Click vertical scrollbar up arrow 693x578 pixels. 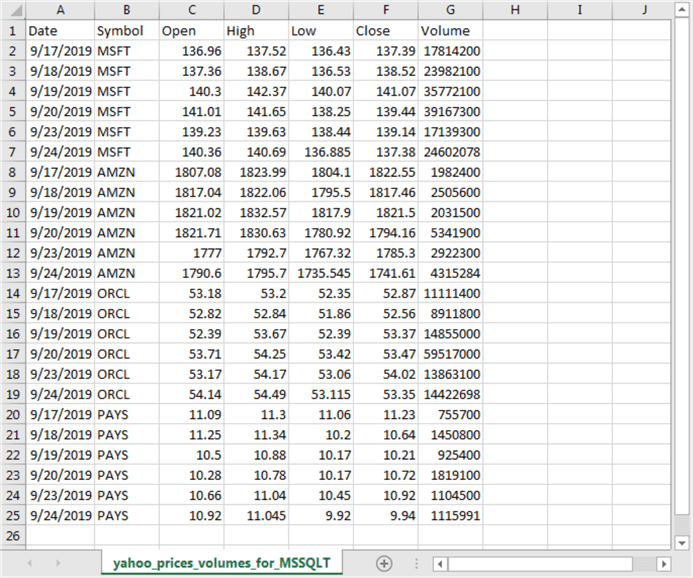coord(682,10)
